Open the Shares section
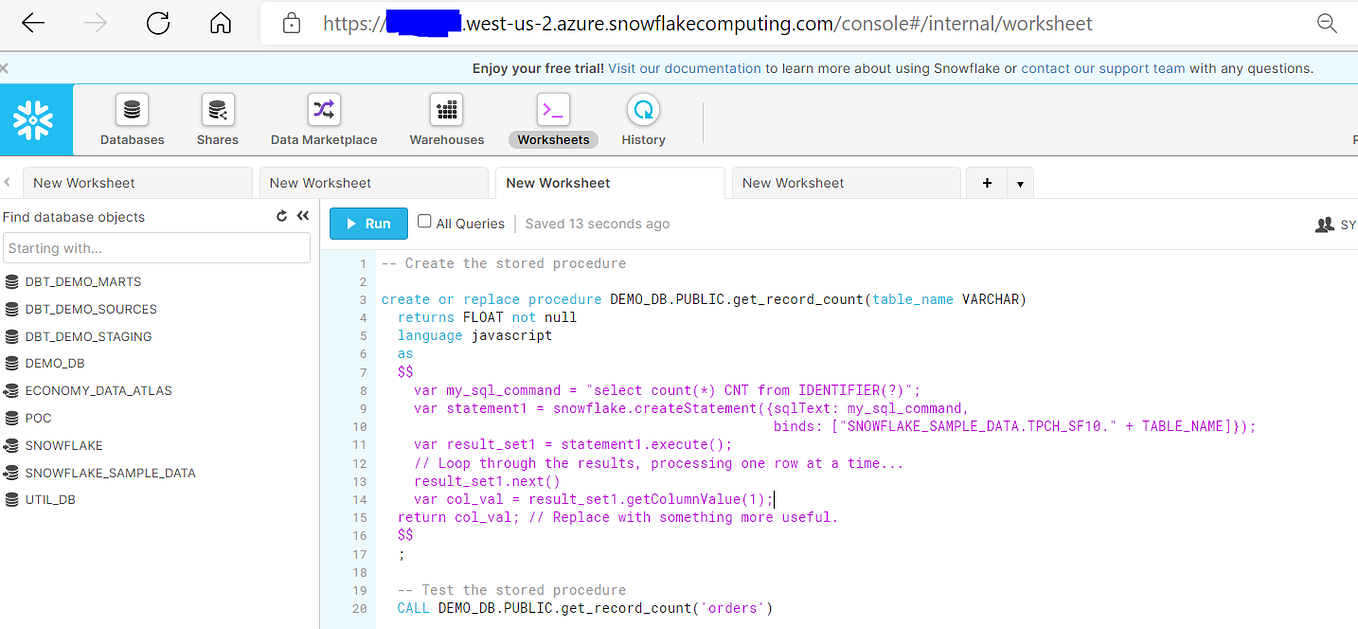This screenshot has width=1358, height=629. (x=217, y=119)
